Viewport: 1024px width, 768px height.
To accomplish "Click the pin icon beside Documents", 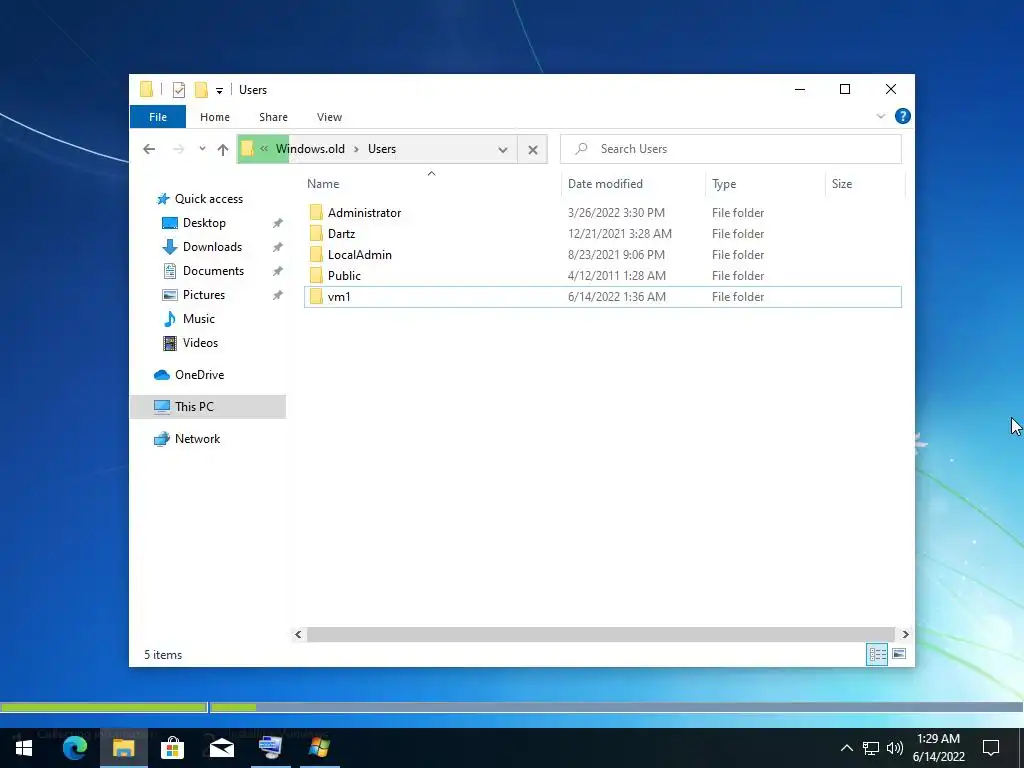I will coord(278,271).
